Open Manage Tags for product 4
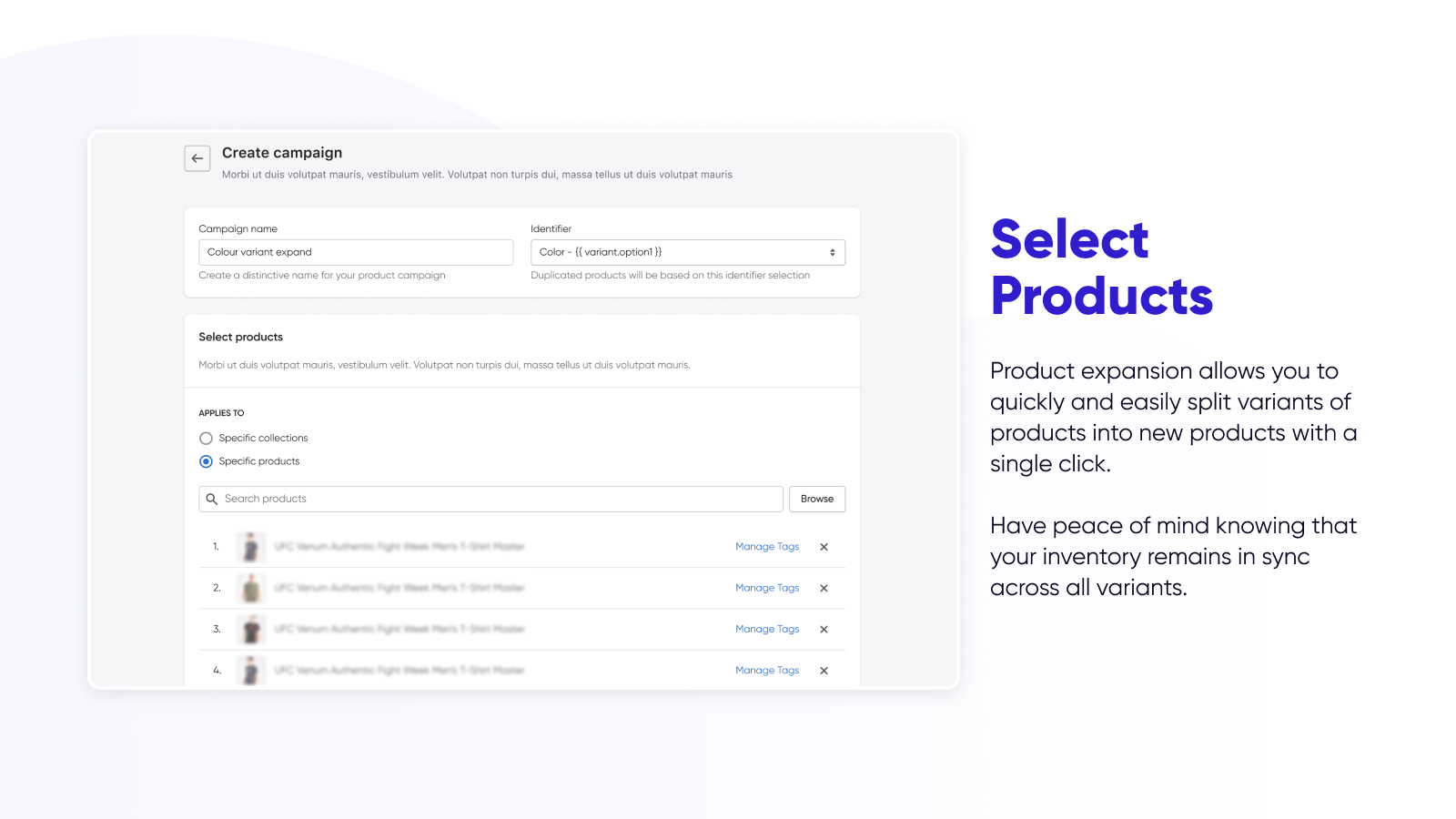Screen dimensions: 1456x819 pos(767,671)
